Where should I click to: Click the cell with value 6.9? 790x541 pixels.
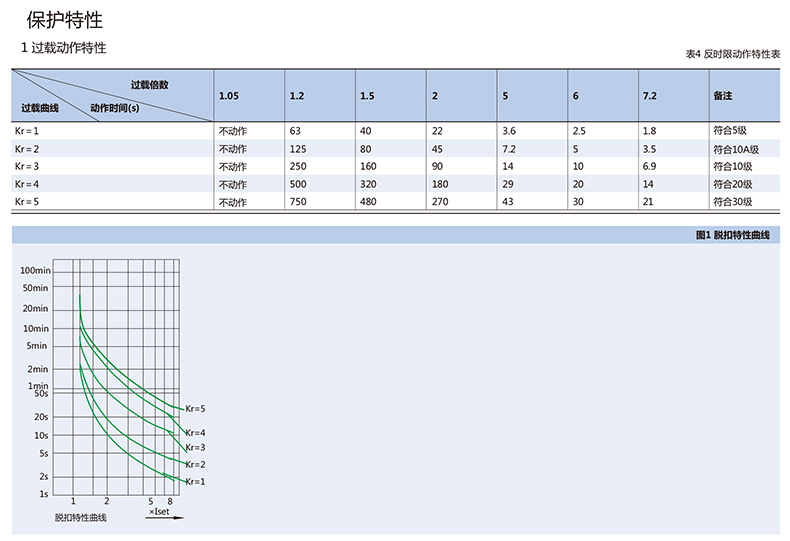tap(649, 166)
